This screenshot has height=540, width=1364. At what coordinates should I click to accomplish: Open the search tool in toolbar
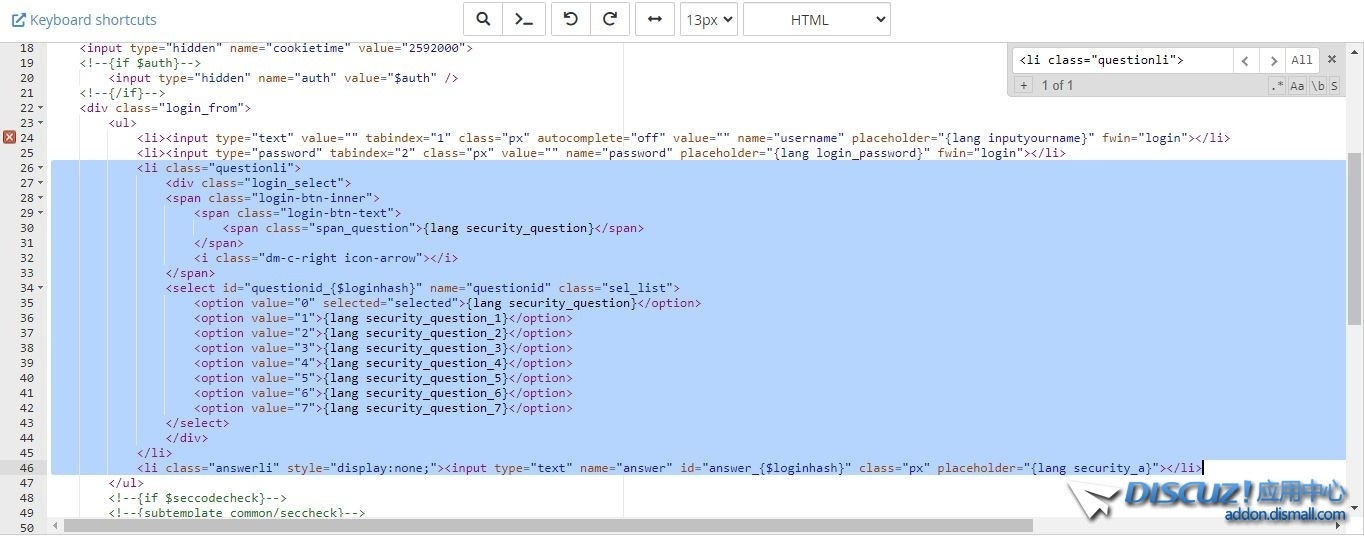tap(483, 19)
